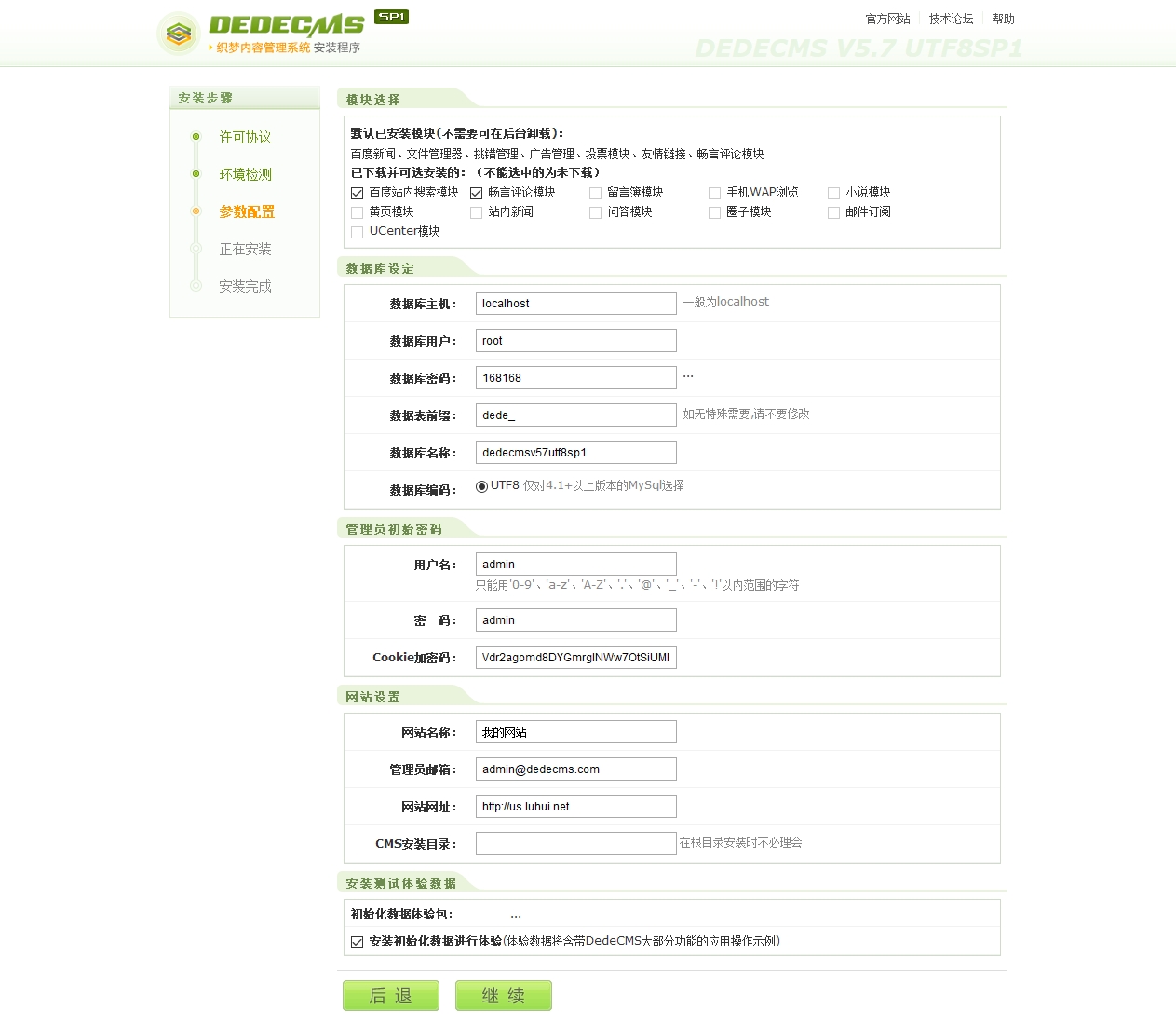This screenshot has width=1176, height=1021.
Task: Click the 继续 button
Action: tap(504, 995)
